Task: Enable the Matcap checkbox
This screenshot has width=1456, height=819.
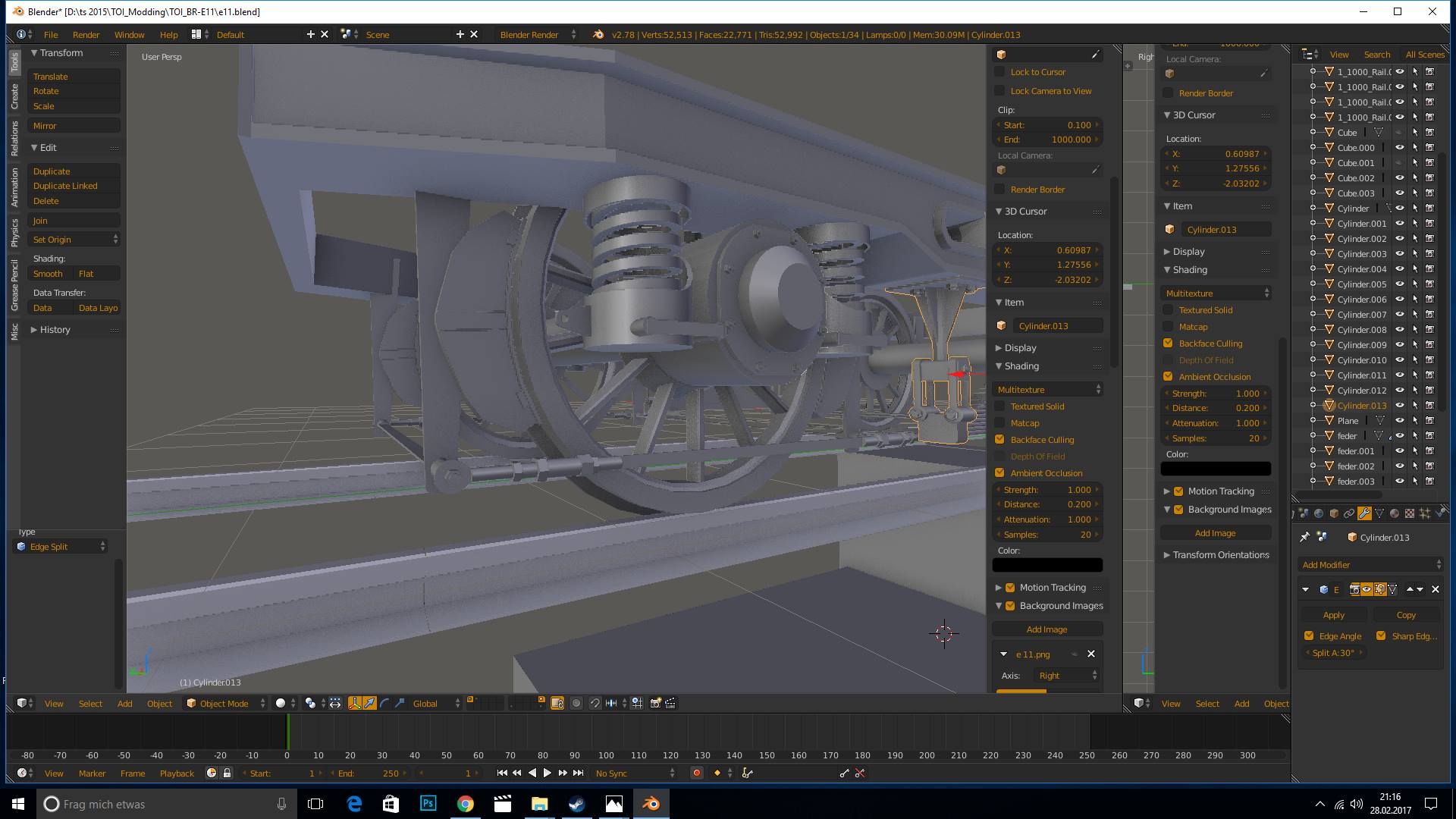Action: point(999,423)
